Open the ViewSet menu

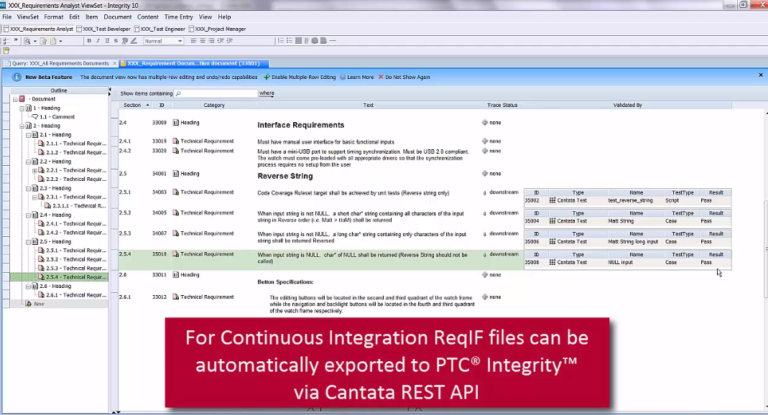coord(27,17)
